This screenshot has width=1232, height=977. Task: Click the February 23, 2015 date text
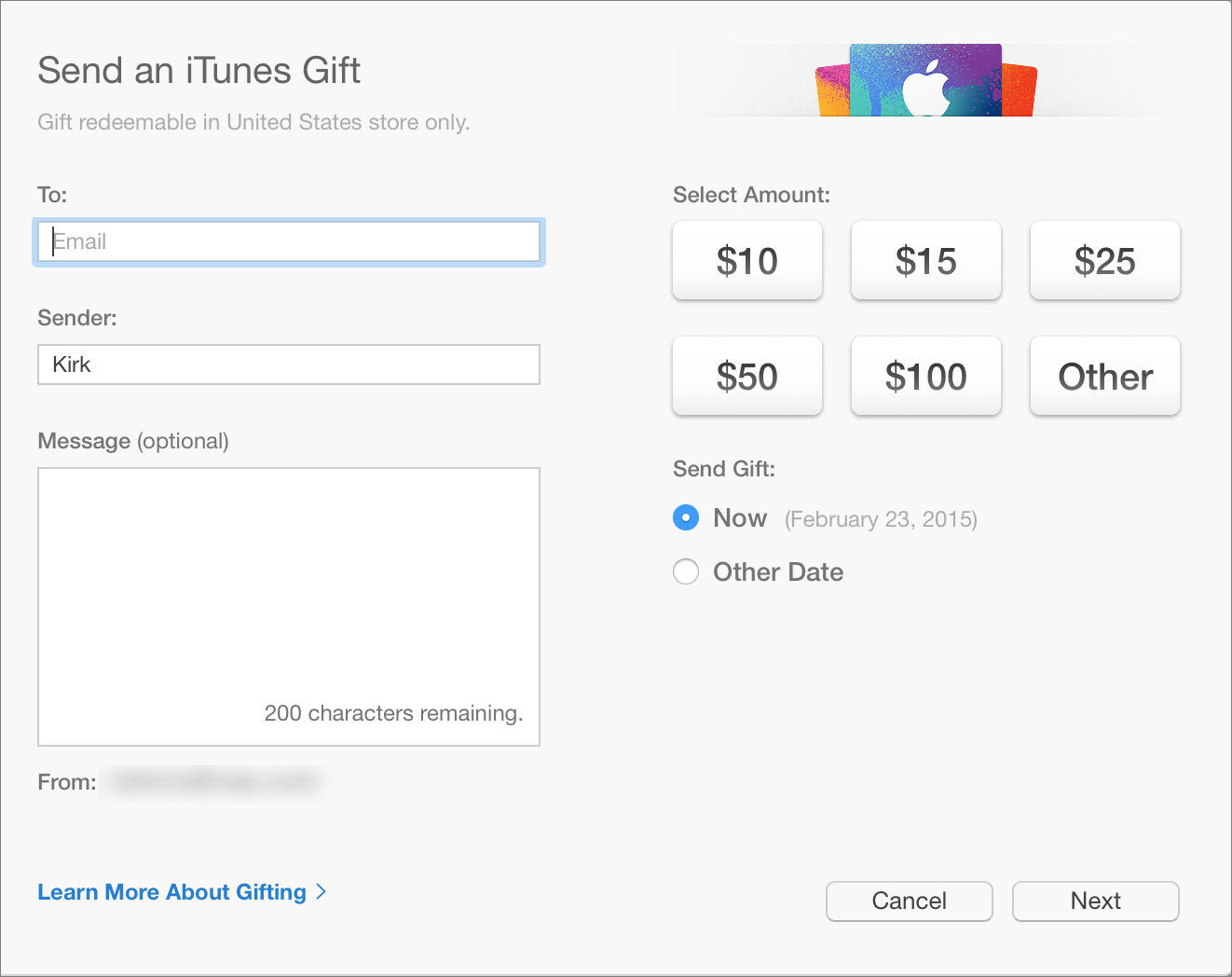881,519
